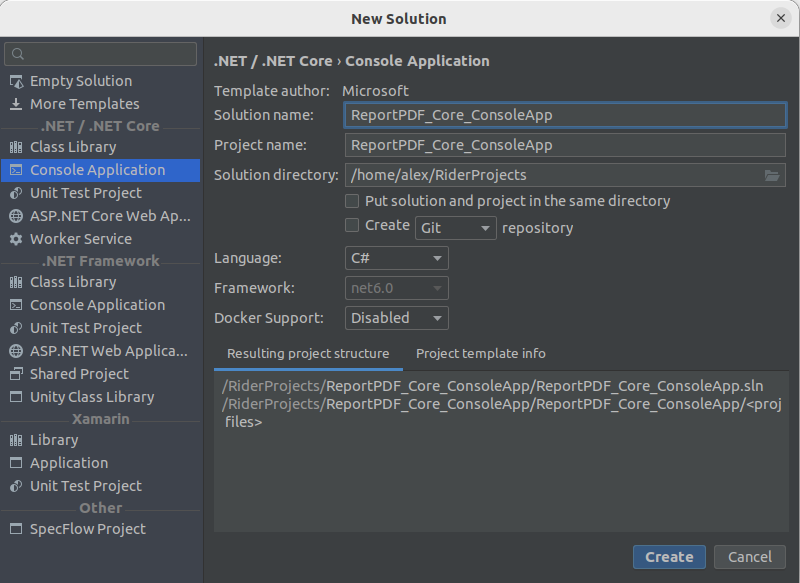The height and width of the screenshot is (583, 800).
Task: Select Resulting project structure tab
Action: tap(308, 354)
